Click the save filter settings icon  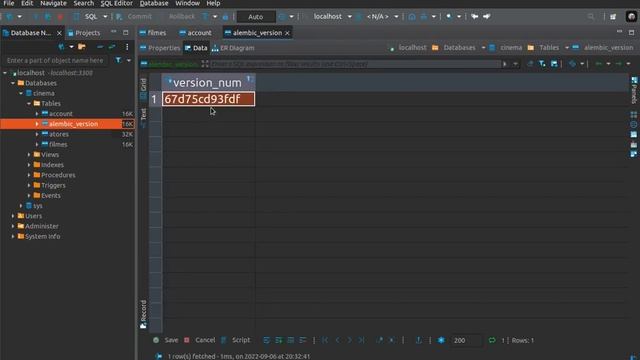[x=554, y=64]
